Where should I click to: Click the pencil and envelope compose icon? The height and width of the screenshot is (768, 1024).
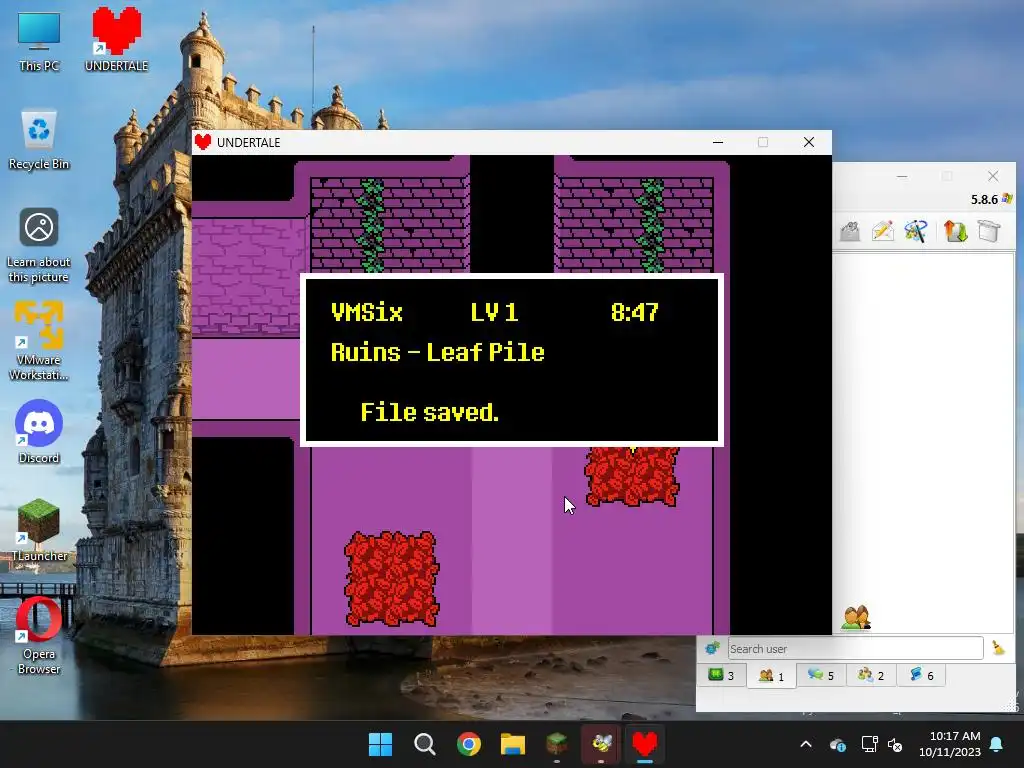tap(883, 231)
